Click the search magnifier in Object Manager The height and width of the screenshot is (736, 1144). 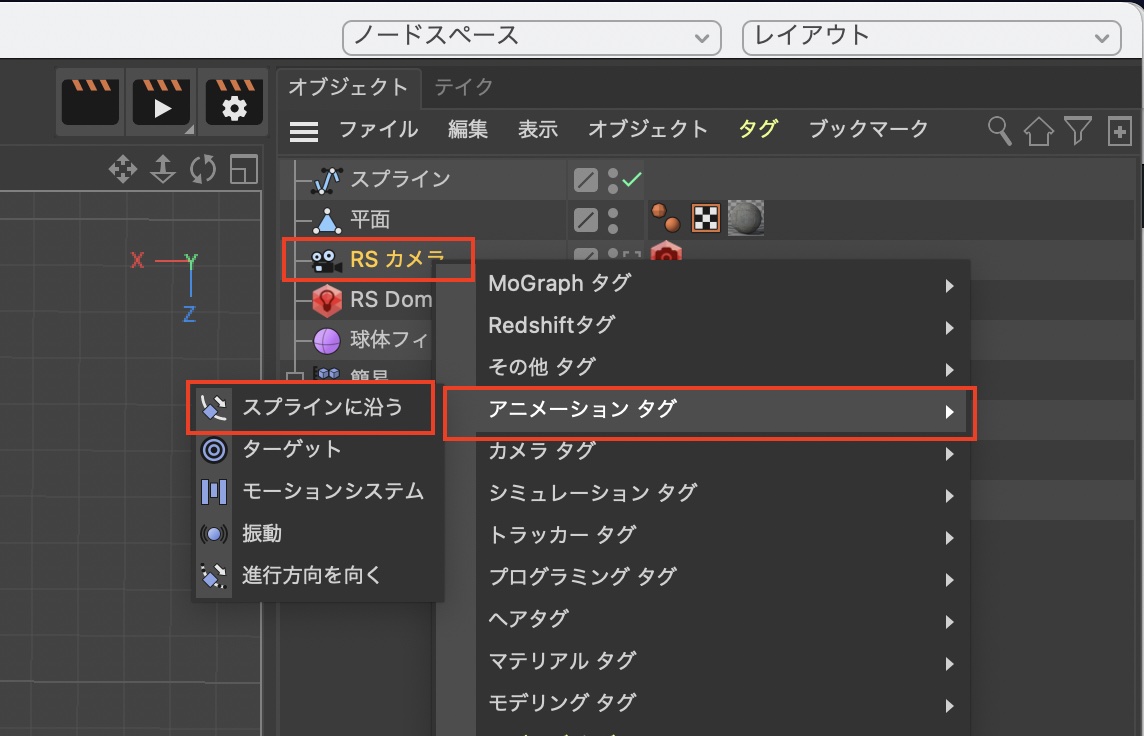coord(999,130)
